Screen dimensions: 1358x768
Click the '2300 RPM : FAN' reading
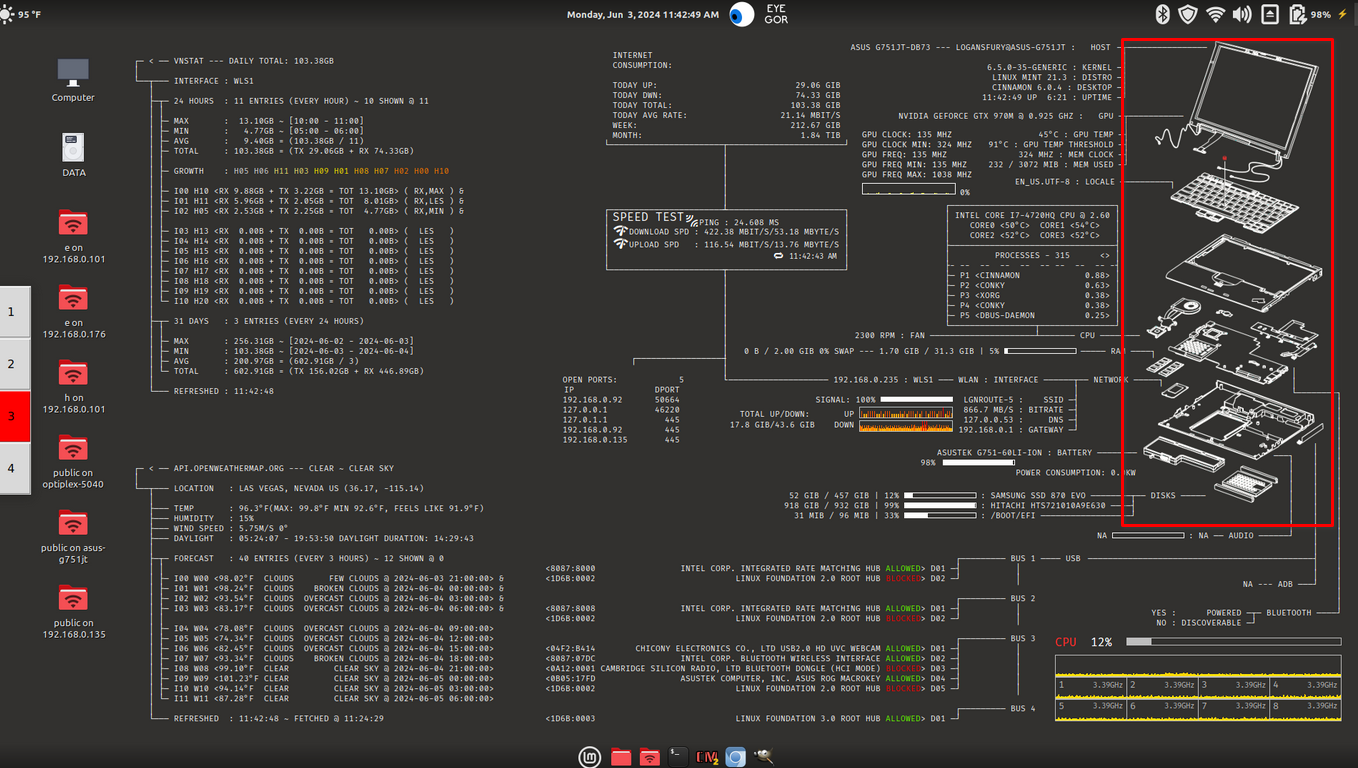[890, 335]
